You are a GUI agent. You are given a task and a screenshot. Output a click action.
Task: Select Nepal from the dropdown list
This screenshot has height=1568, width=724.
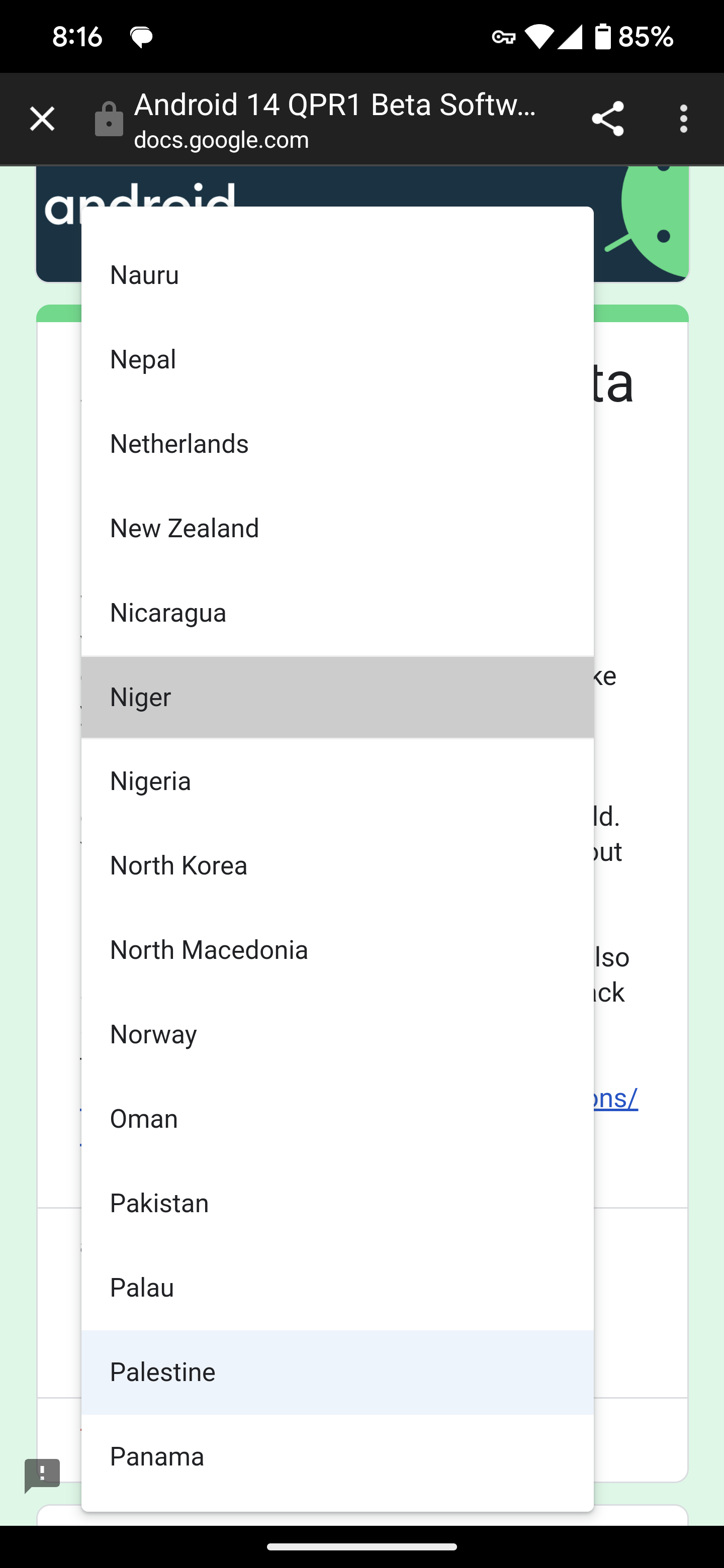point(337,359)
